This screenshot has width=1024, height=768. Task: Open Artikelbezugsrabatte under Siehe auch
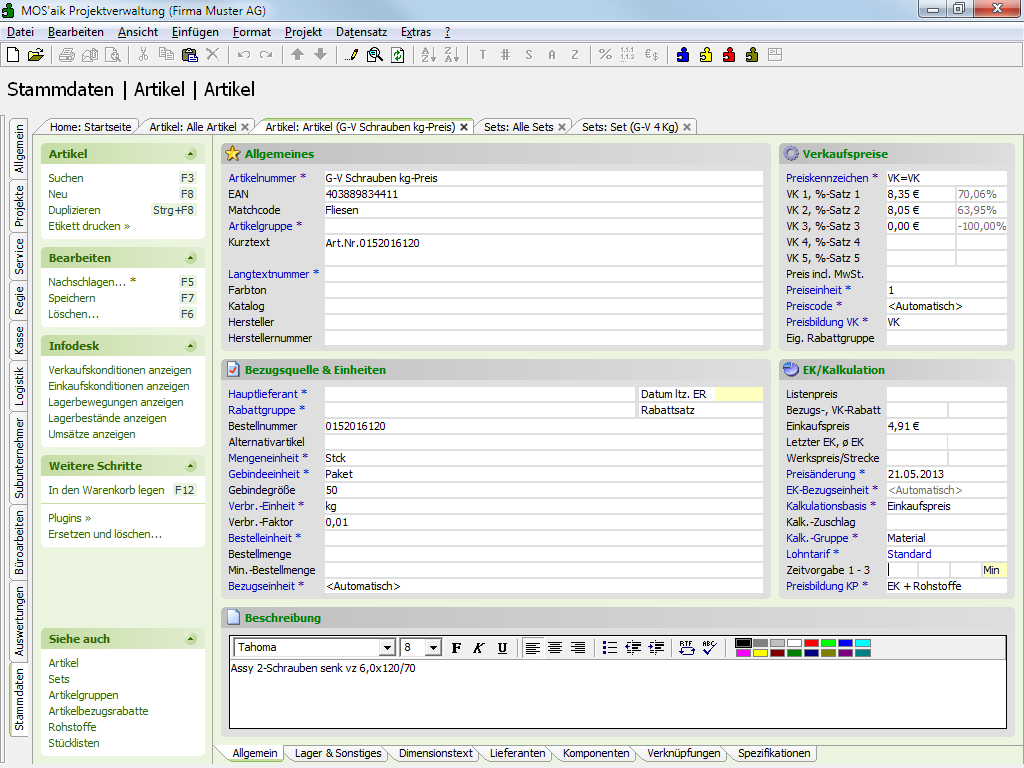[98, 711]
